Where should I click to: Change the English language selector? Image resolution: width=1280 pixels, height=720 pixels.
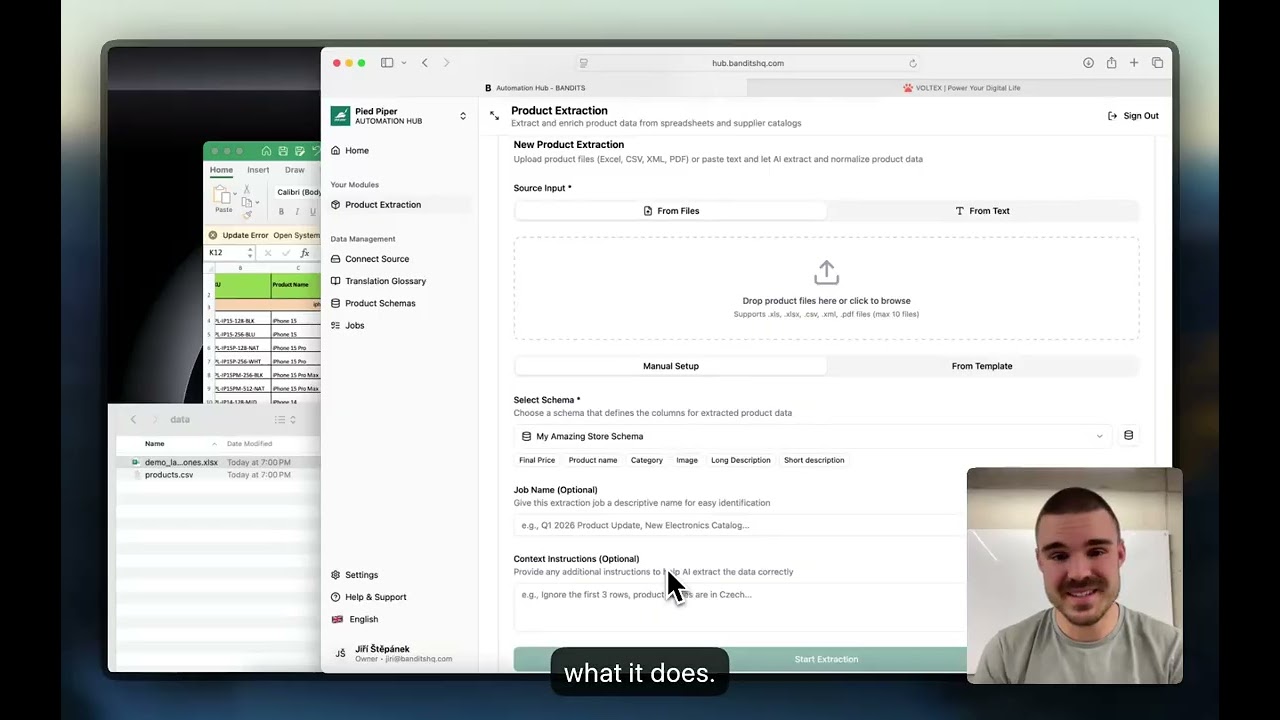click(363, 619)
